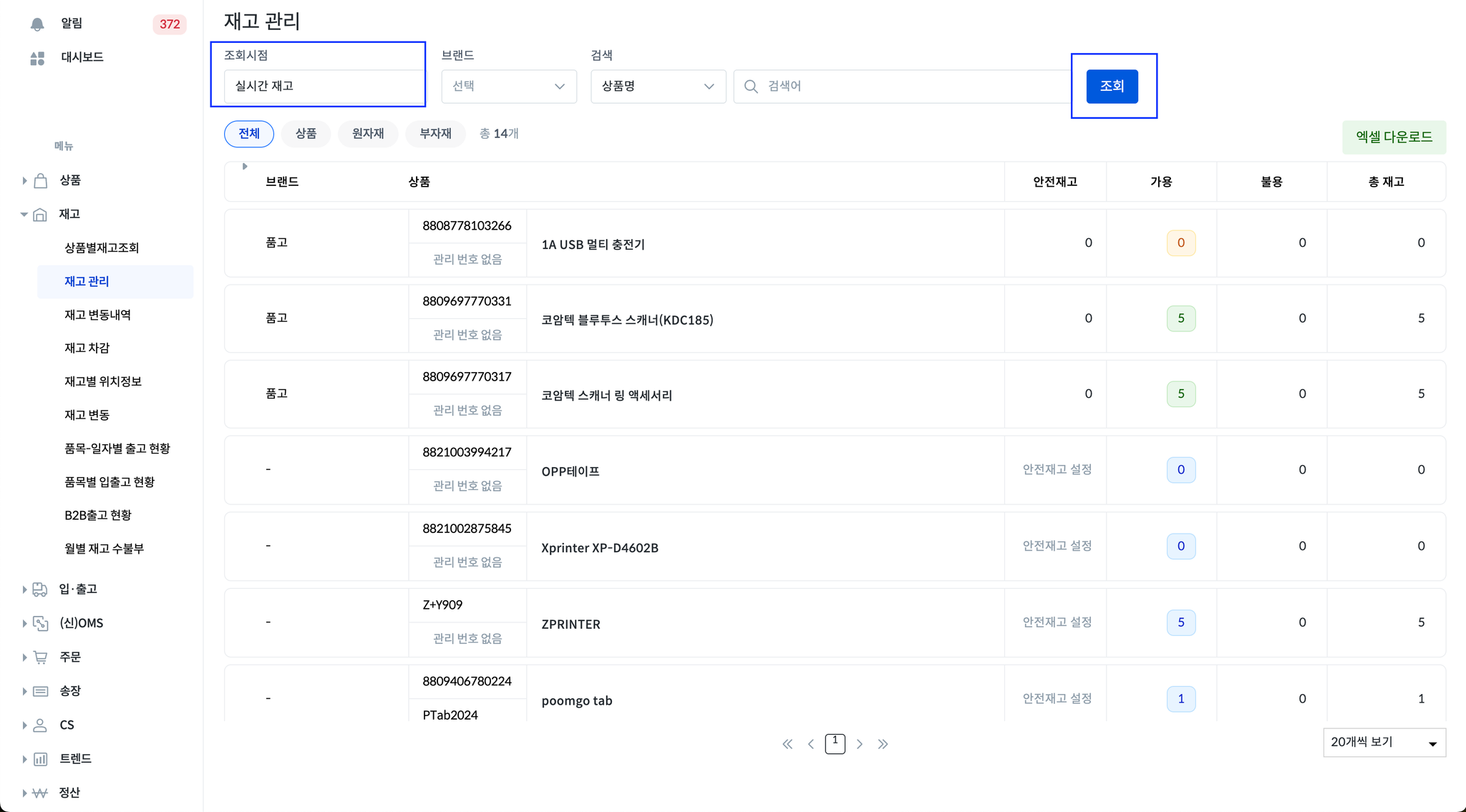This screenshot has width=1466, height=812.
Task: Go to previous page arrow
Action: (x=811, y=744)
